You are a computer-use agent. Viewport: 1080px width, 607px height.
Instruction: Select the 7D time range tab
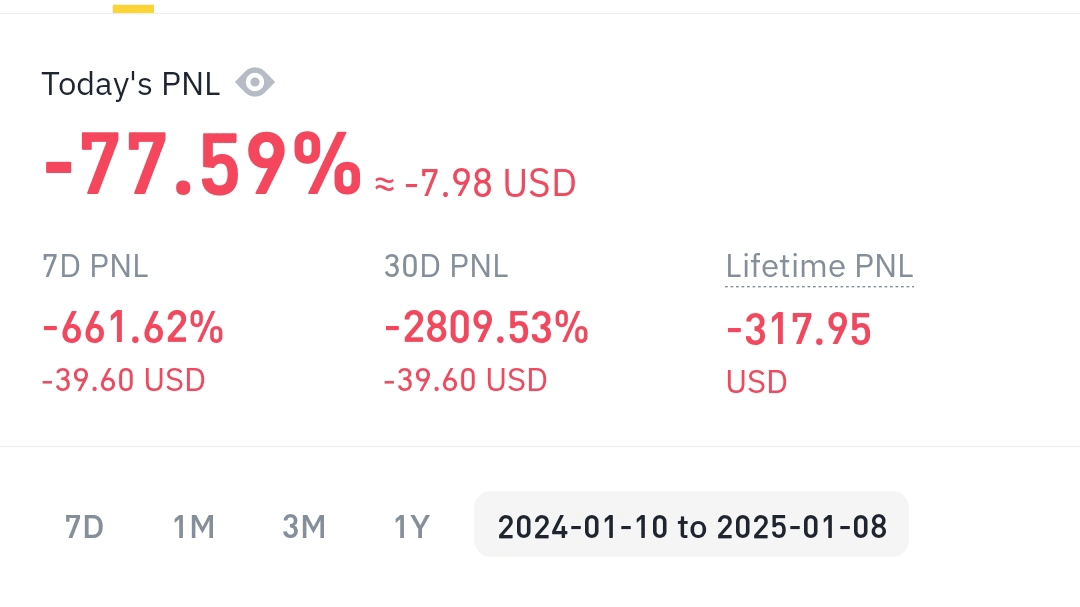point(84,526)
